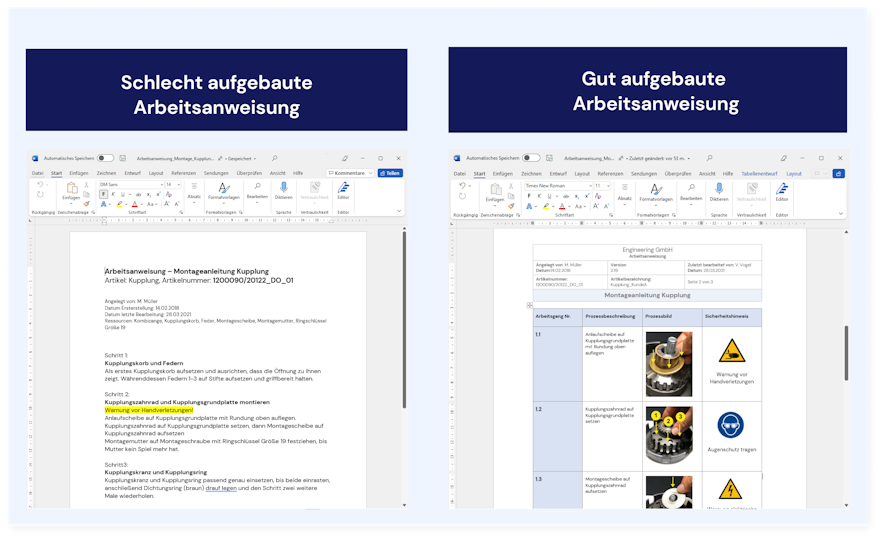Open the Editor tool in left window
The width and height of the screenshot is (880, 539).
(343, 190)
